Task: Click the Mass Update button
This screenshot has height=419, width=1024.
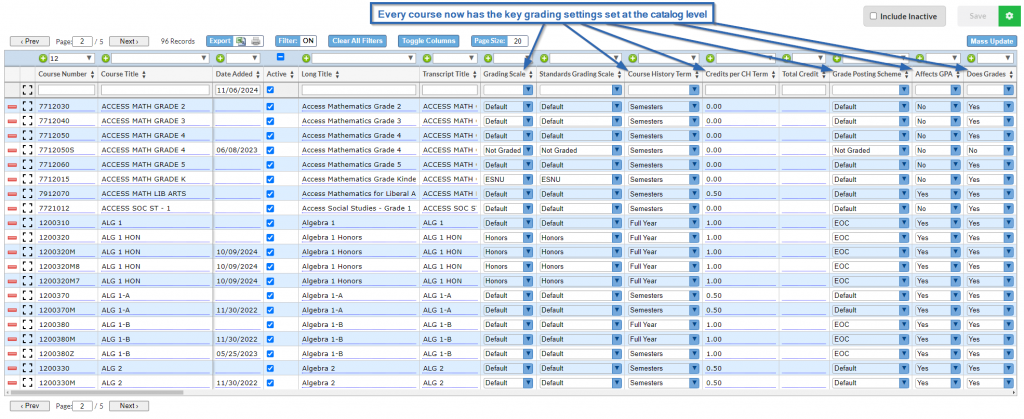Action: [x=991, y=41]
